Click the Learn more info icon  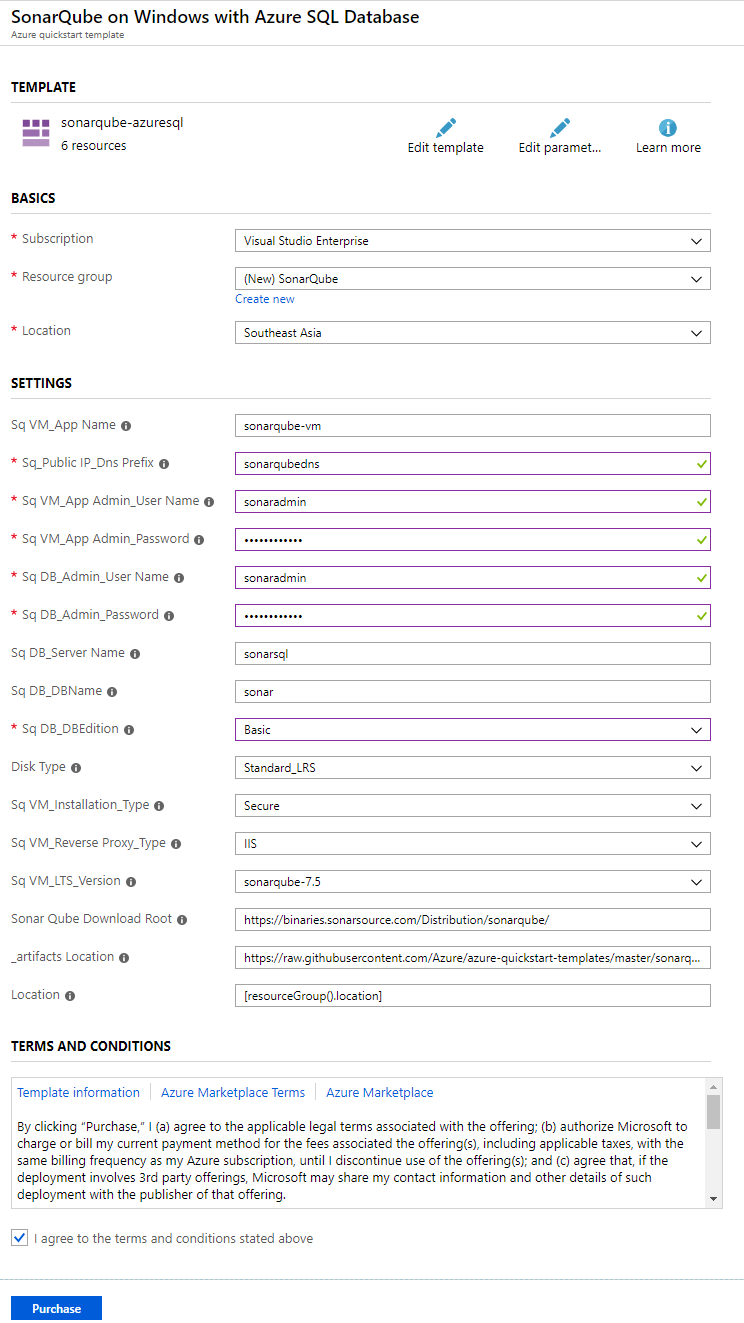coord(668,128)
